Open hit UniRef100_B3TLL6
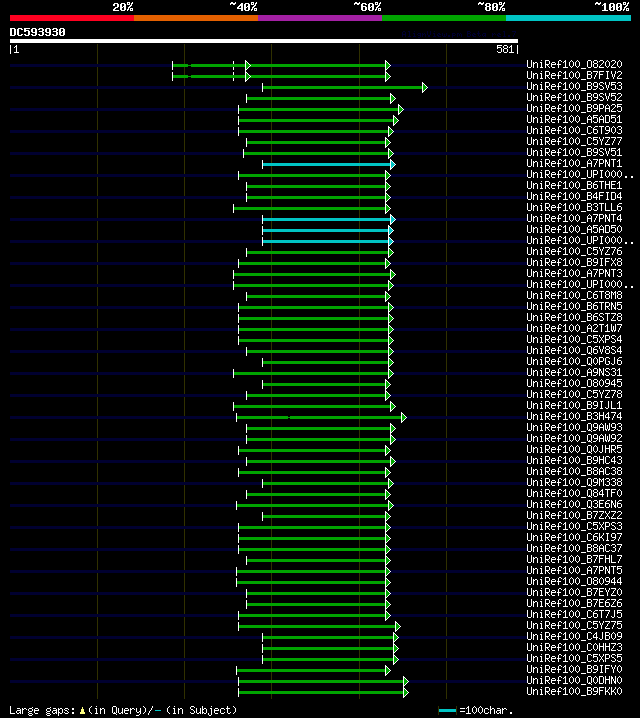Image resolution: width=640 pixels, height=718 pixels. [x=574, y=207]
